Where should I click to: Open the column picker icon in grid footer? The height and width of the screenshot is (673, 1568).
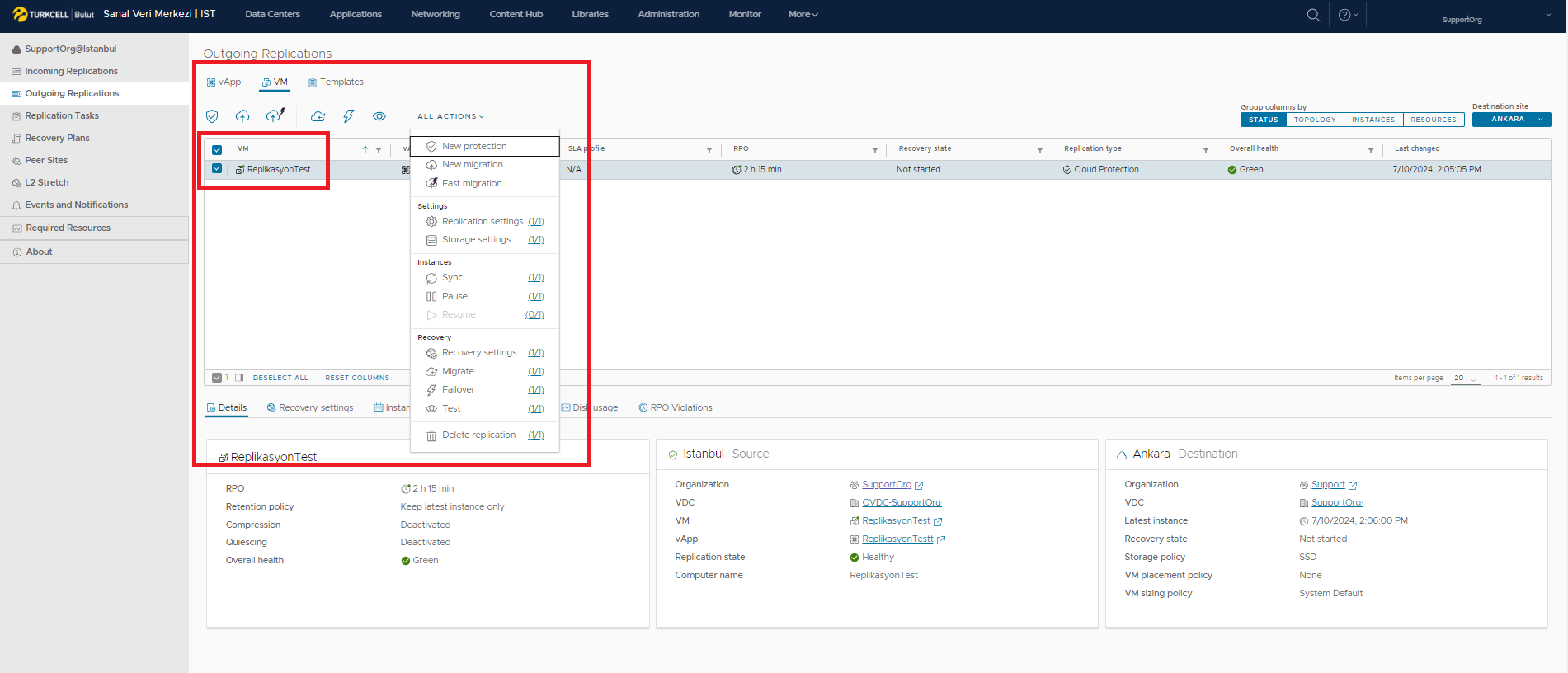click(x=239, y=378)
